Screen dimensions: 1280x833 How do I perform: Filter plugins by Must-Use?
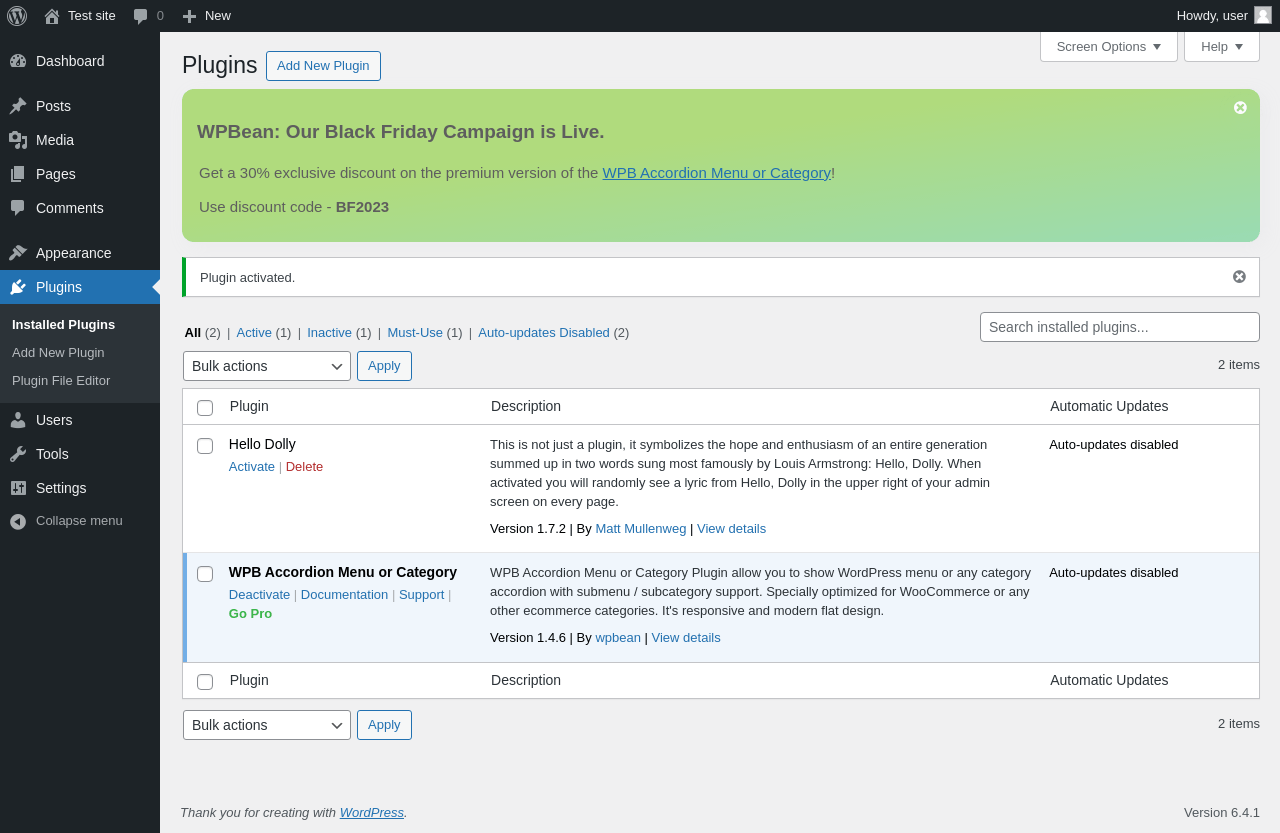tap(415, 333)
